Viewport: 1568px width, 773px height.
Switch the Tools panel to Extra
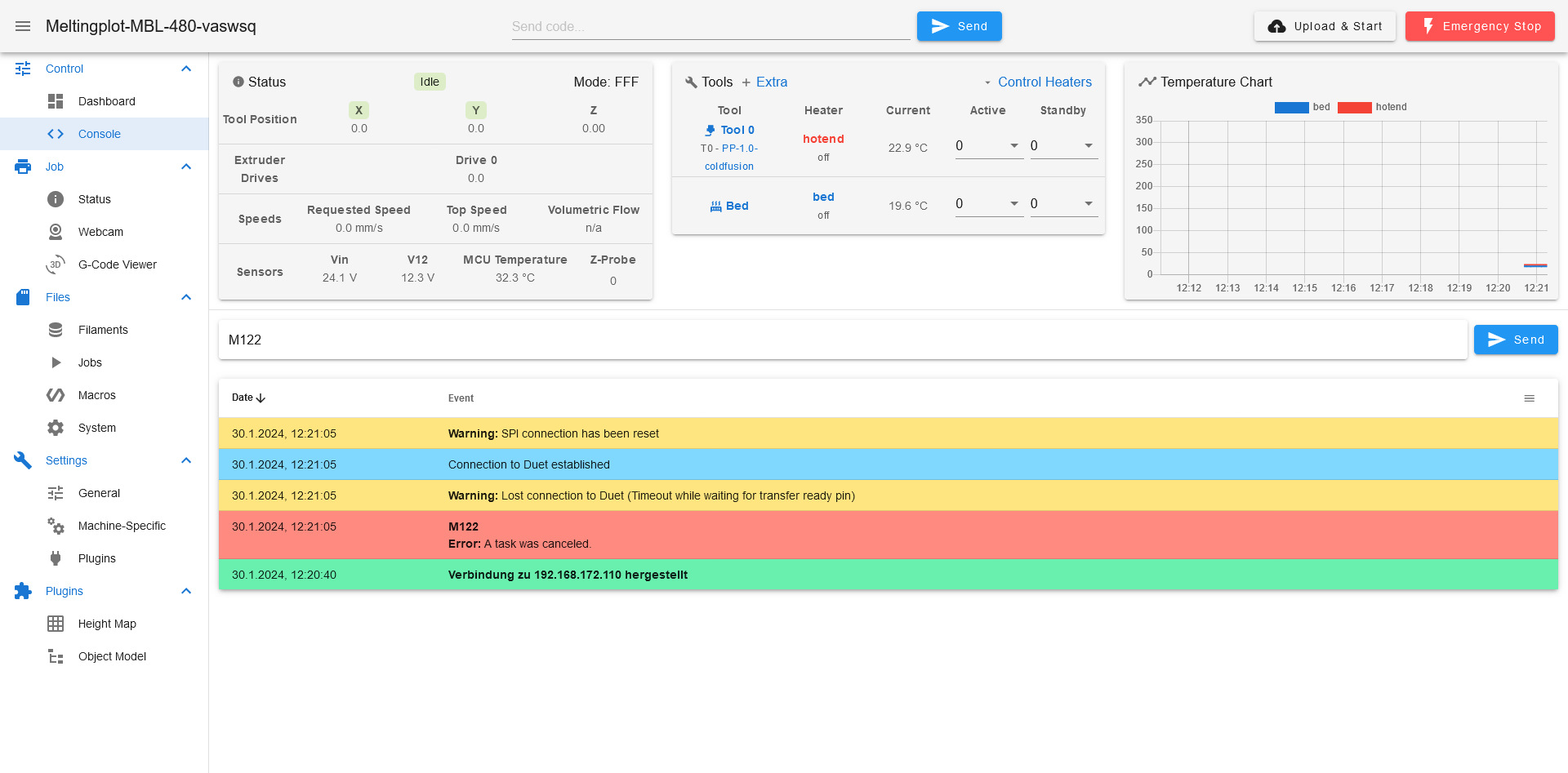pyautogui.click(x=764, y=82)
